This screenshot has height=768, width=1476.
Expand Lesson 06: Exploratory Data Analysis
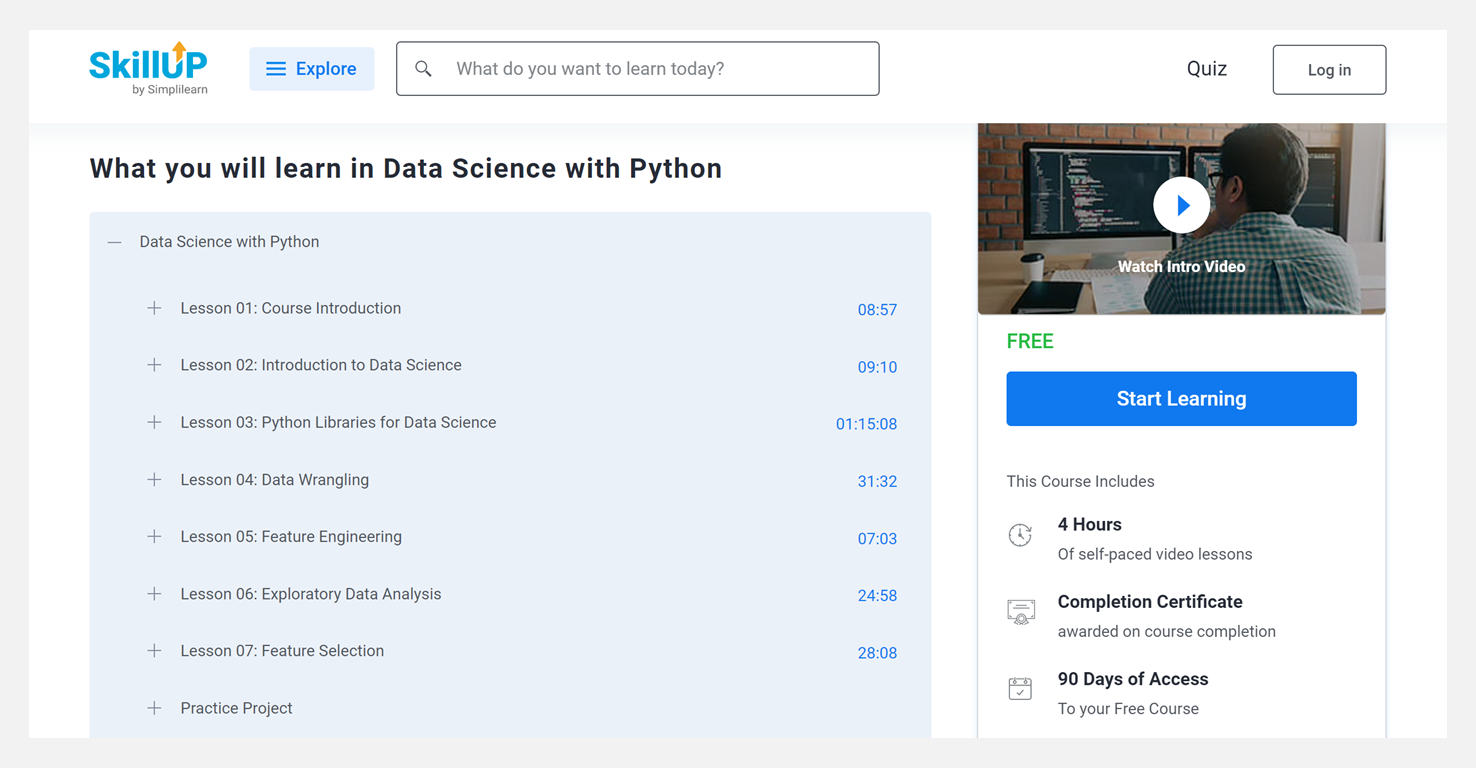154,594
